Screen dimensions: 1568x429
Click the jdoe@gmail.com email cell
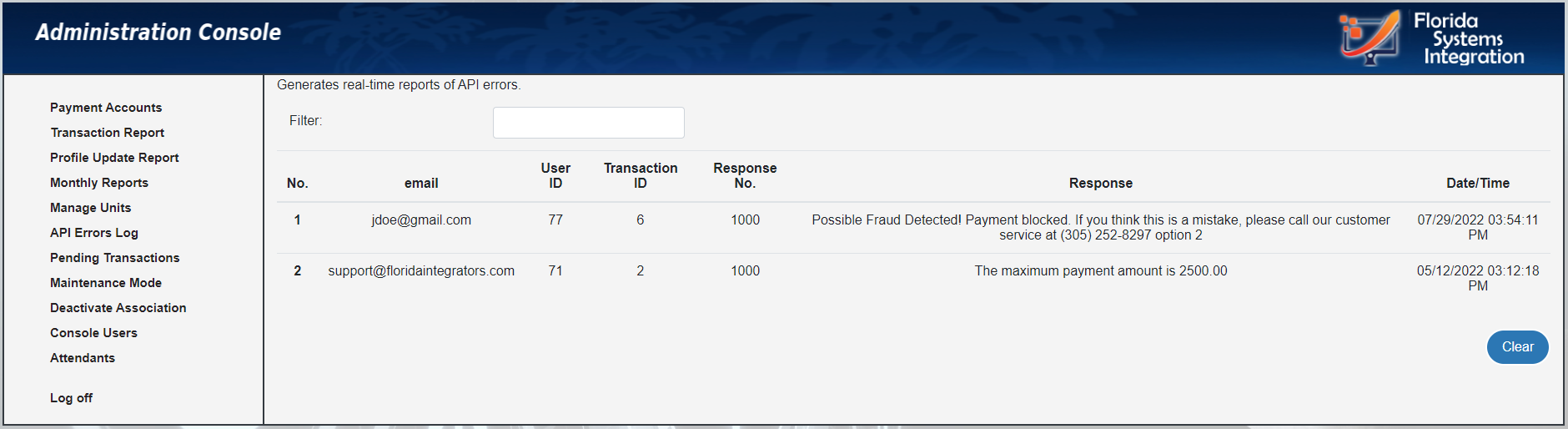[421, 220]
